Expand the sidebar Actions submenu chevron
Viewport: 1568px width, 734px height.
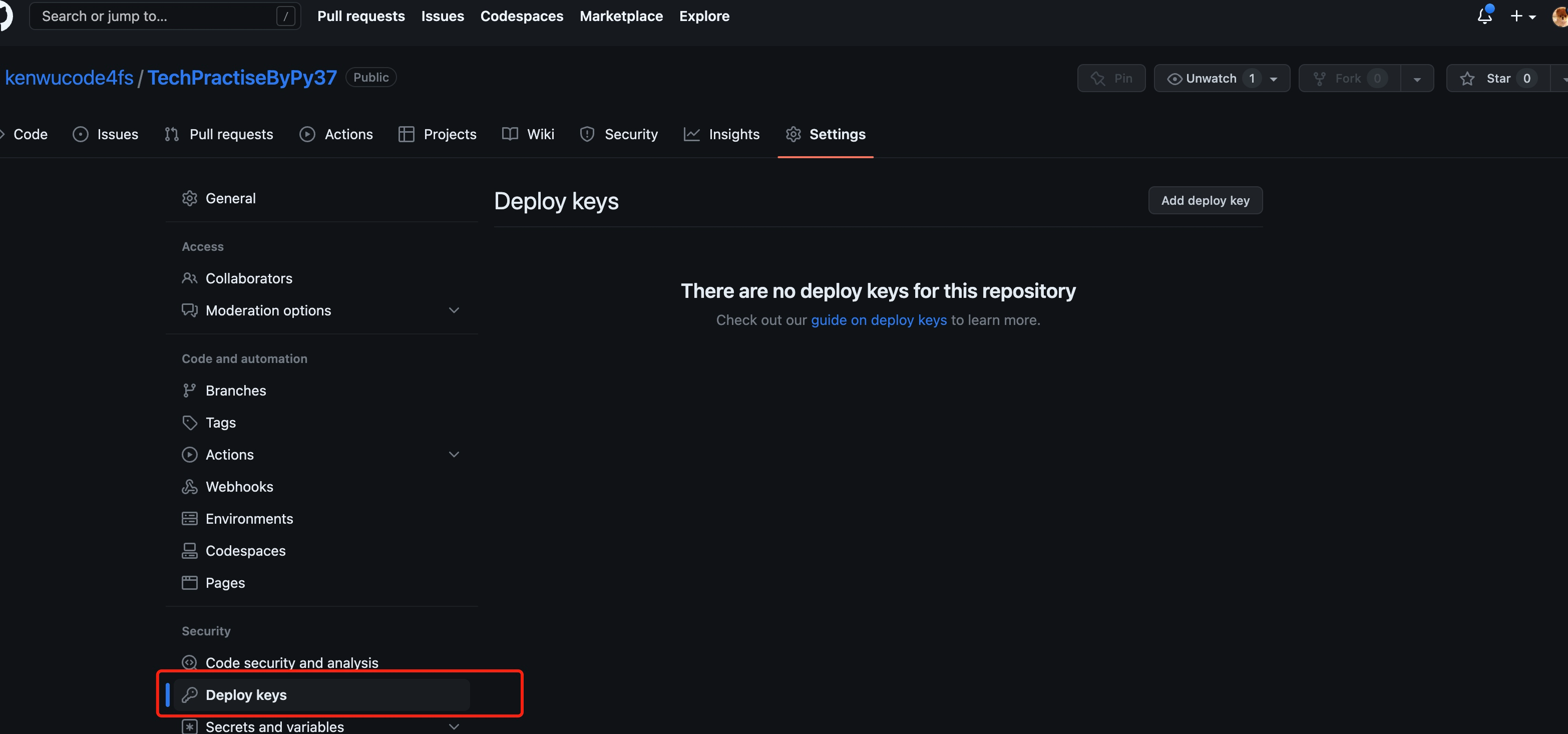pyautogui.click(x=454, y=455)
